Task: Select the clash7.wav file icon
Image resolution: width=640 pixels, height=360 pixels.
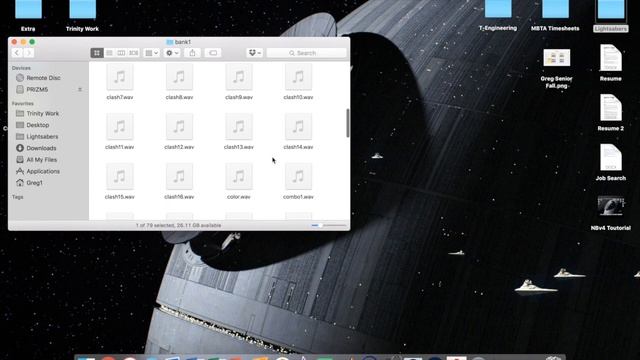Action: pos(120,77)
